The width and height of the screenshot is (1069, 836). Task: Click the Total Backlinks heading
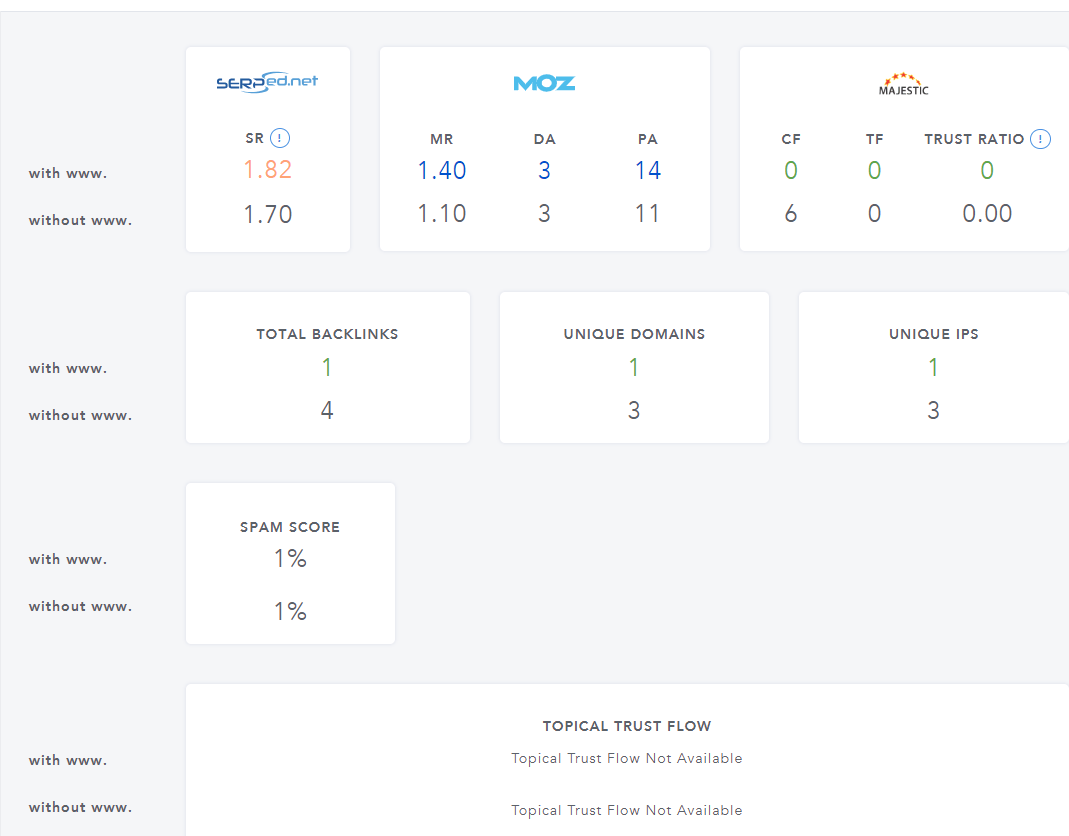click(x=327, y=334)
